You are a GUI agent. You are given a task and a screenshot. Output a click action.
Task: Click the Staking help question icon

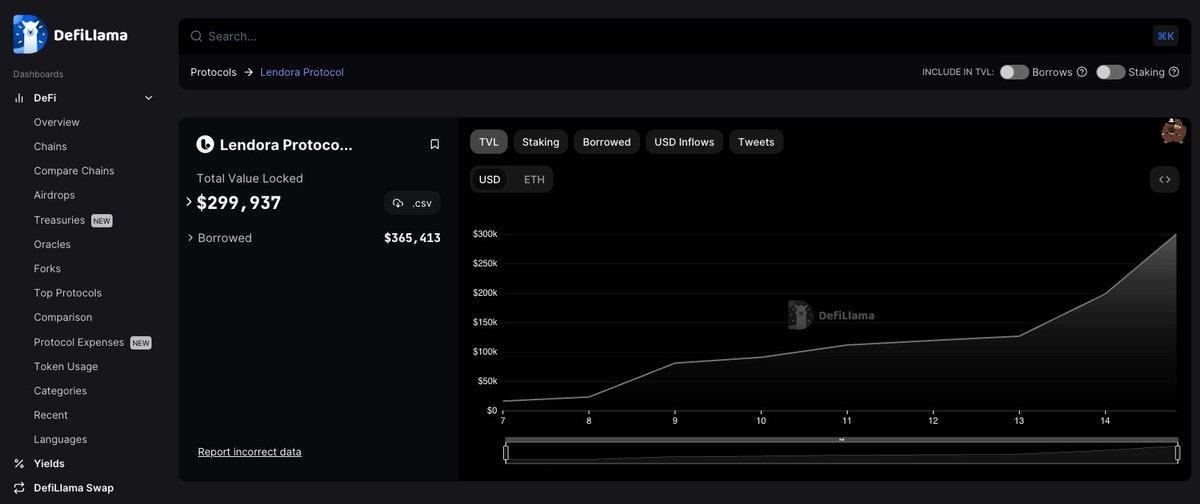point(1174,72)
